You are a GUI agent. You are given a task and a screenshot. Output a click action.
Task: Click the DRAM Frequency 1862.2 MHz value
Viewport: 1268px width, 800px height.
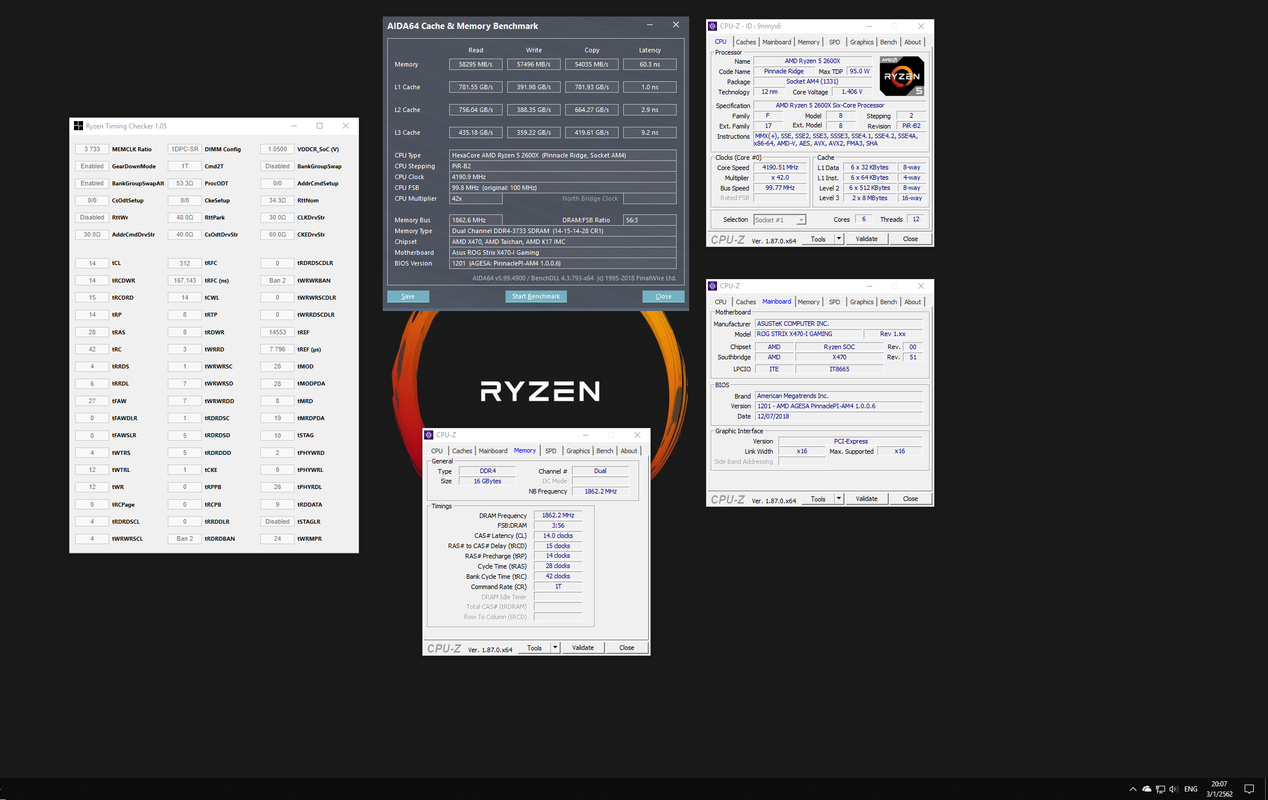[558, 515]
